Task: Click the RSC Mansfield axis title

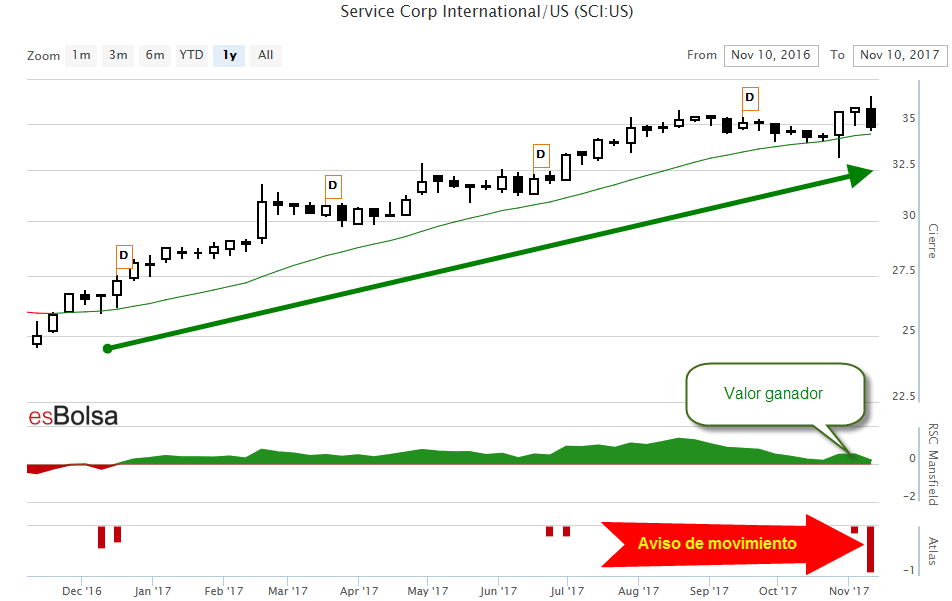Action: pyautogui.click(x=933, y=464)
